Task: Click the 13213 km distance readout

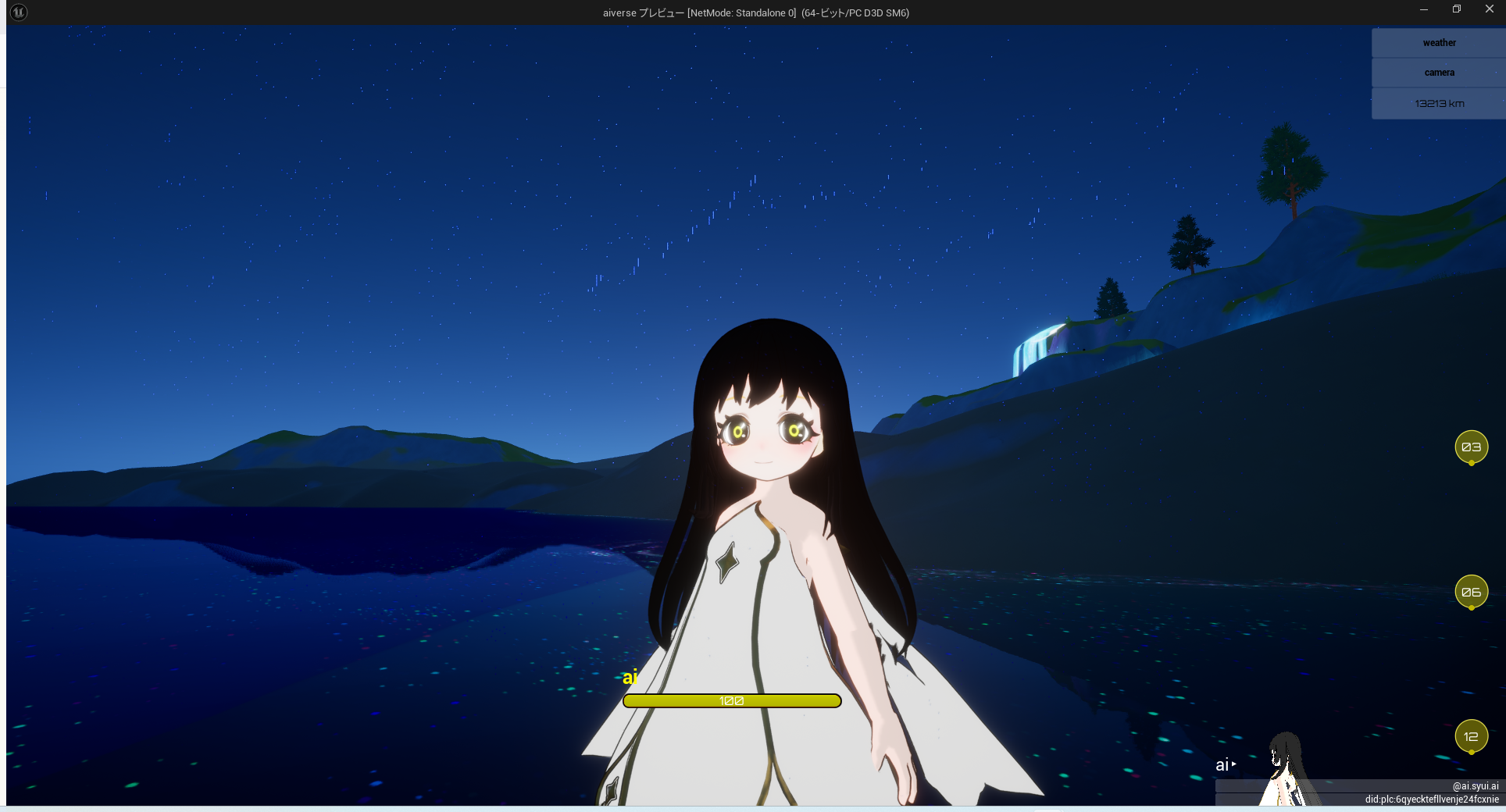Action: (x=1438, y=104)
